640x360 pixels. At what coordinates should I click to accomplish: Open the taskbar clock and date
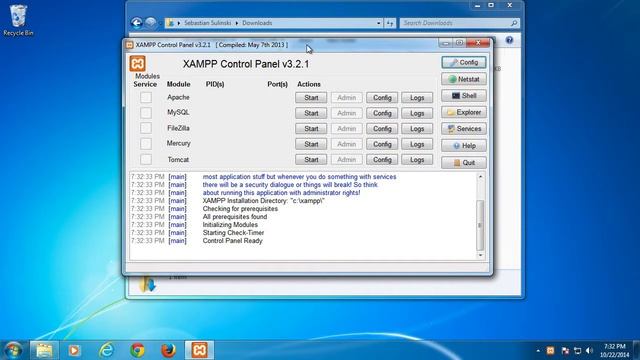(614, 351)
